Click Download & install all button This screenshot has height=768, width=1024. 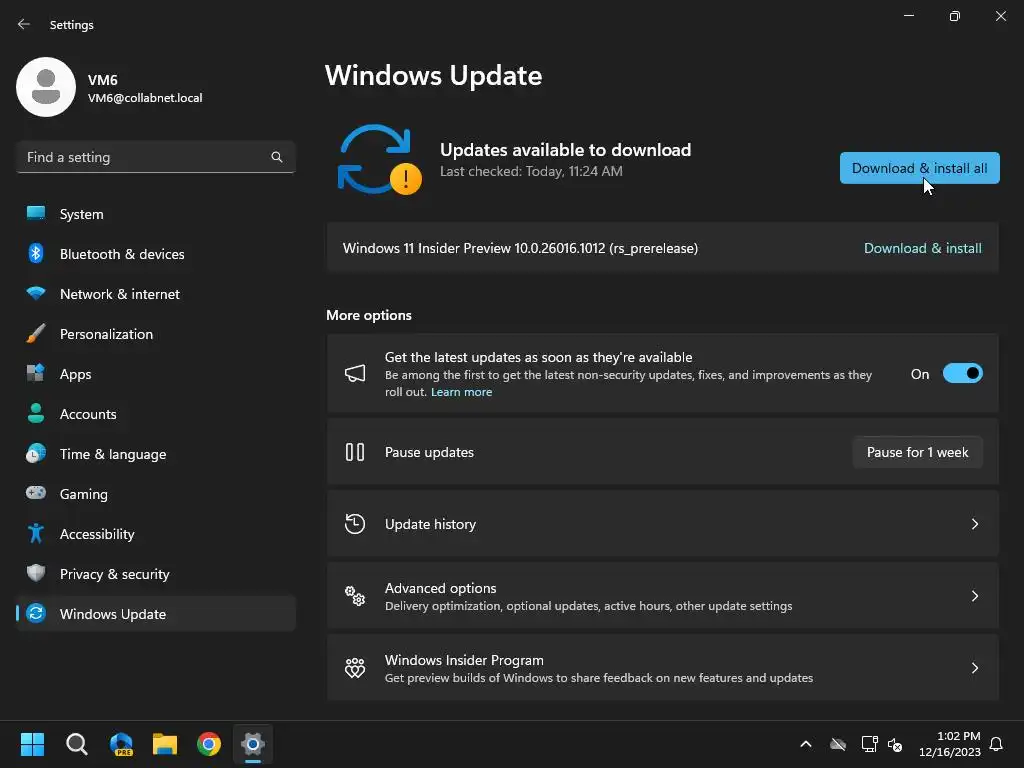[920, 168]
